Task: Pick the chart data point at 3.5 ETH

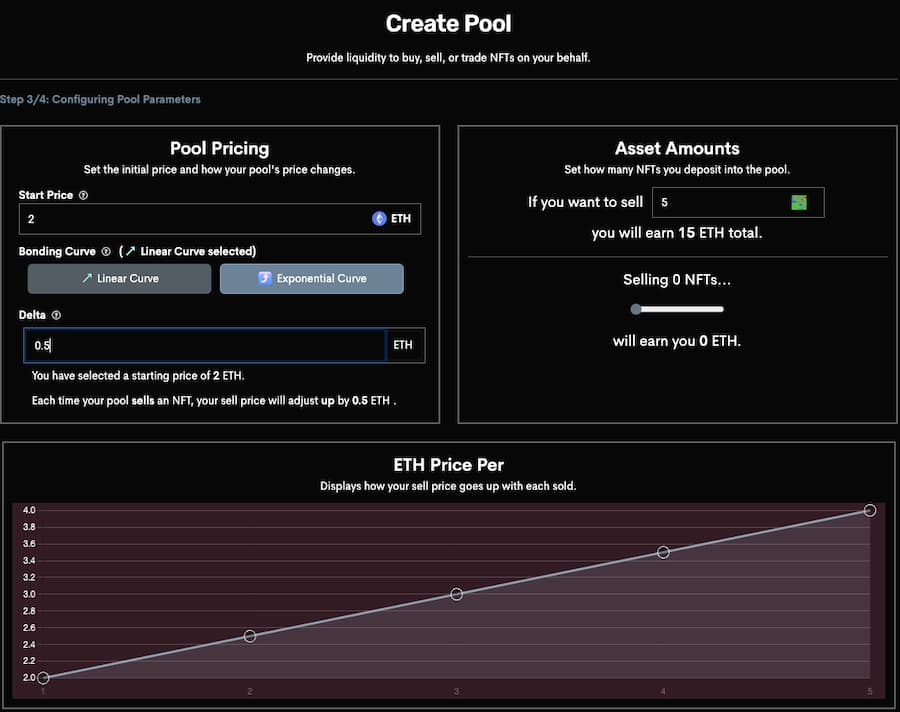Action: (663, 552)
